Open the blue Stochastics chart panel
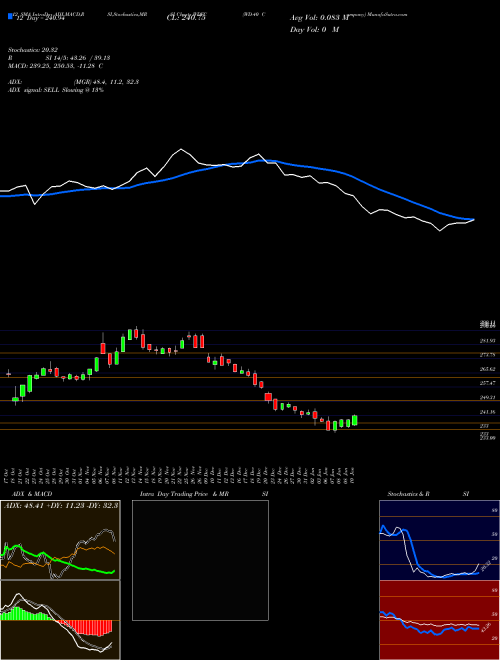The width and height of the screenshot is (500, 660). click(439, 540)
